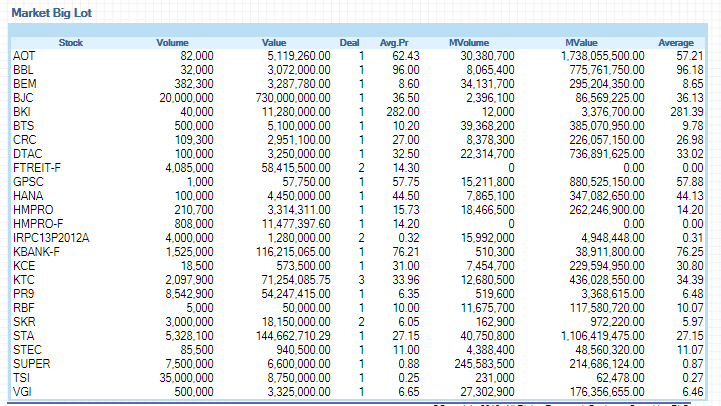Click BKI average price 282.00
This screenshot has height=406, width=721.
pyautogui.click(x=403, y=112)
